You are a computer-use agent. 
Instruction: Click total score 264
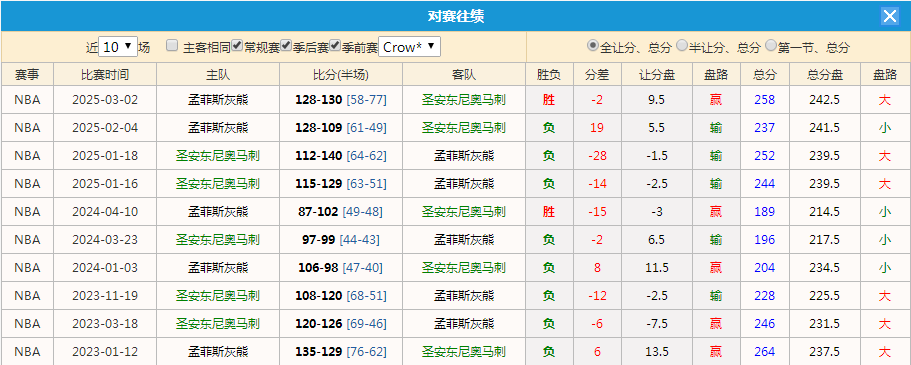[765, 352]
